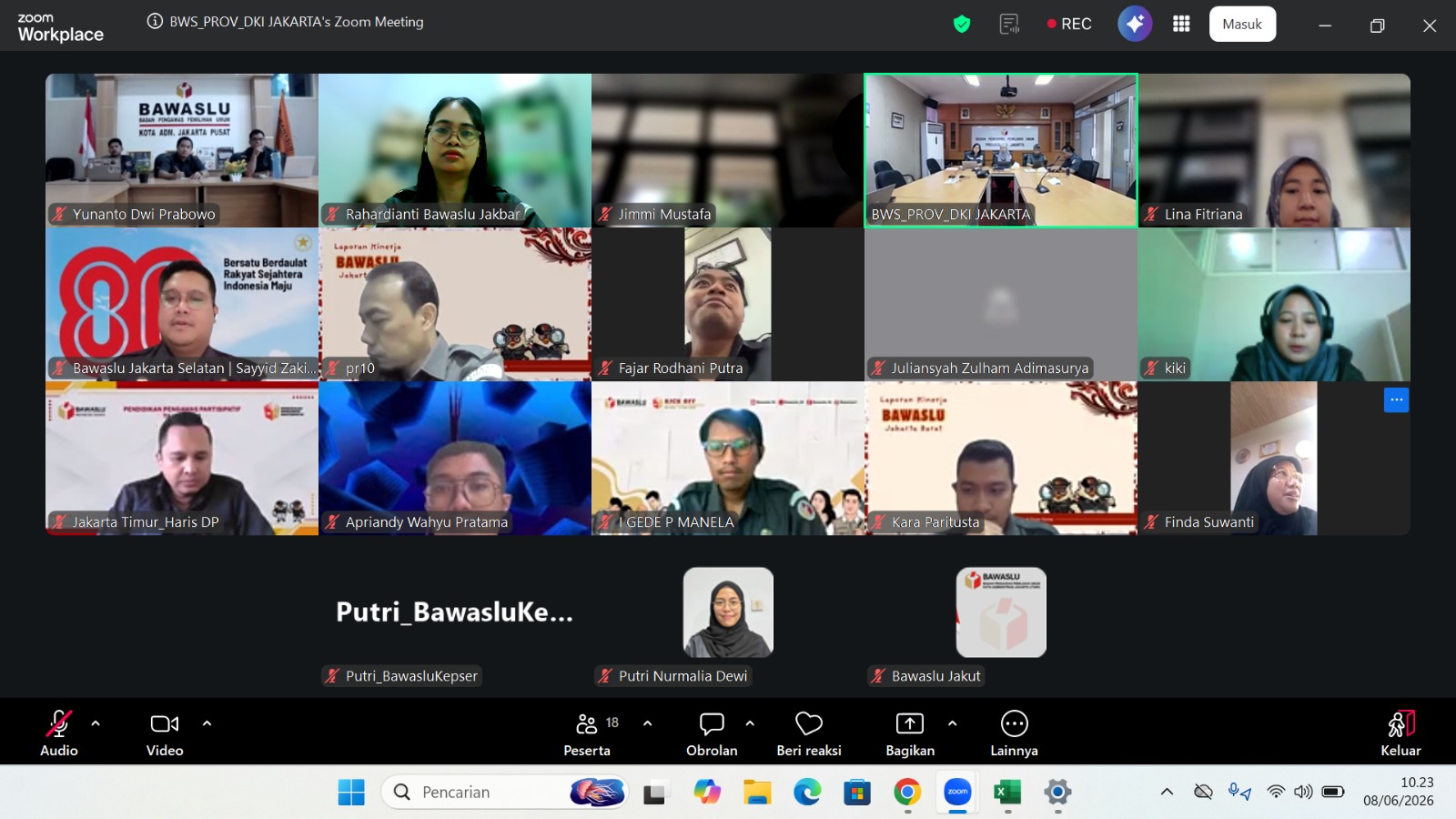
Task: Open Settings gear in the taskbar
Action: click(1057, 793)
